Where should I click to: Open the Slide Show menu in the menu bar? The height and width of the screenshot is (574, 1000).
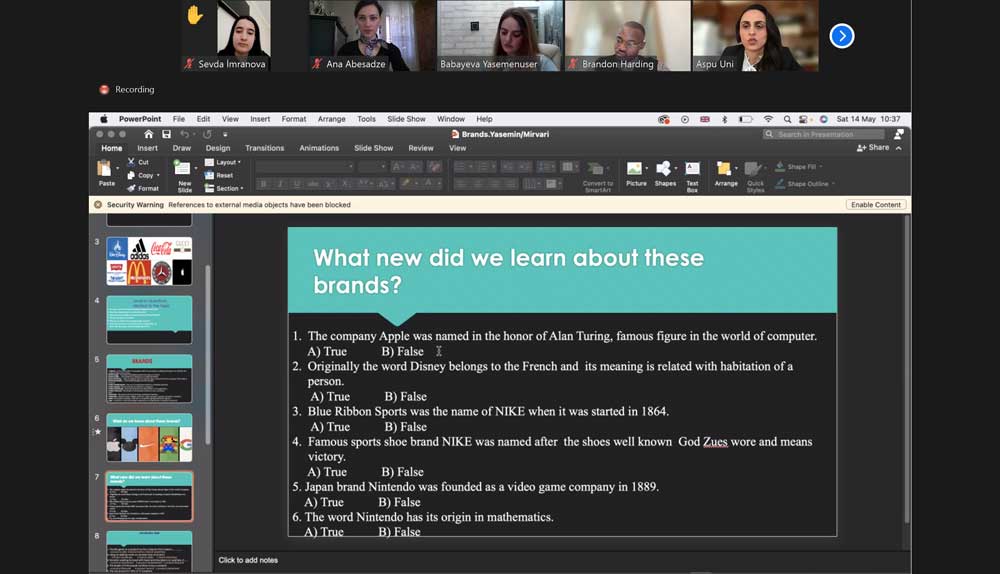click(406, 119)
